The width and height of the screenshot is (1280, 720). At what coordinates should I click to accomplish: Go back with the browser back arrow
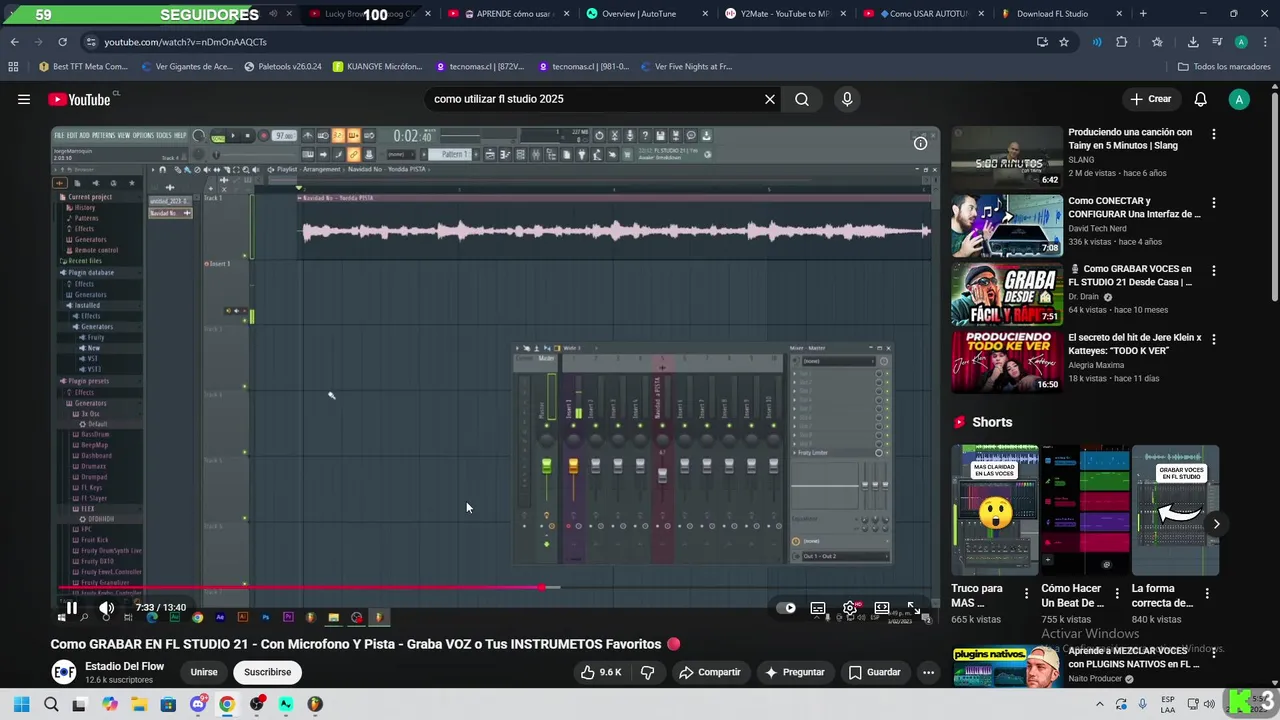click(14, 42)
